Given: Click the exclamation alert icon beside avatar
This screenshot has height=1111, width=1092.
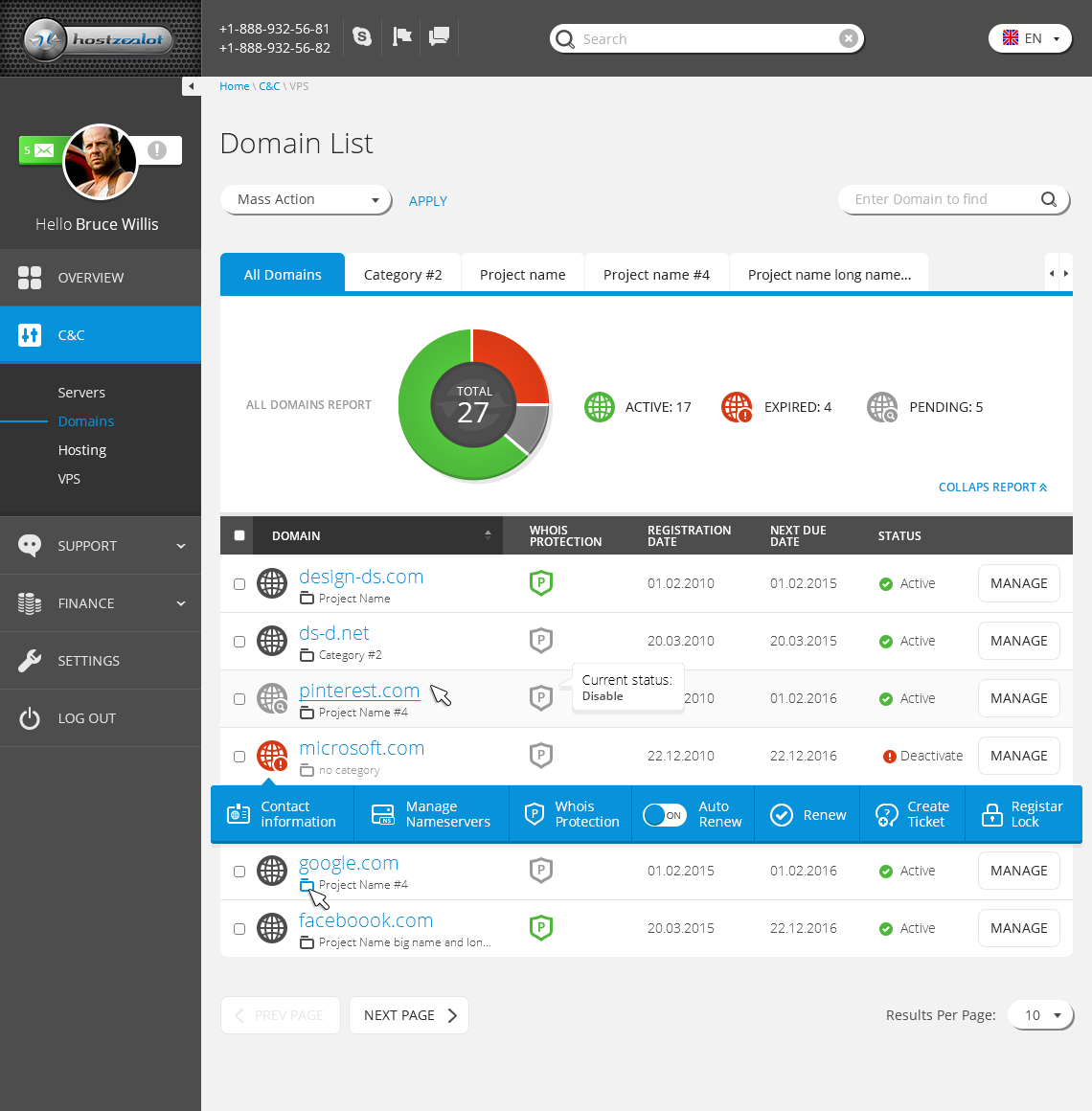Looking at the screenshot, I should pos(157,150).
